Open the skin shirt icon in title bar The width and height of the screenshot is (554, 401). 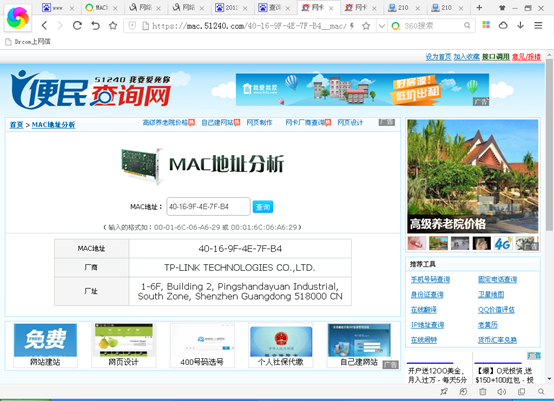[x=502, y=8]
